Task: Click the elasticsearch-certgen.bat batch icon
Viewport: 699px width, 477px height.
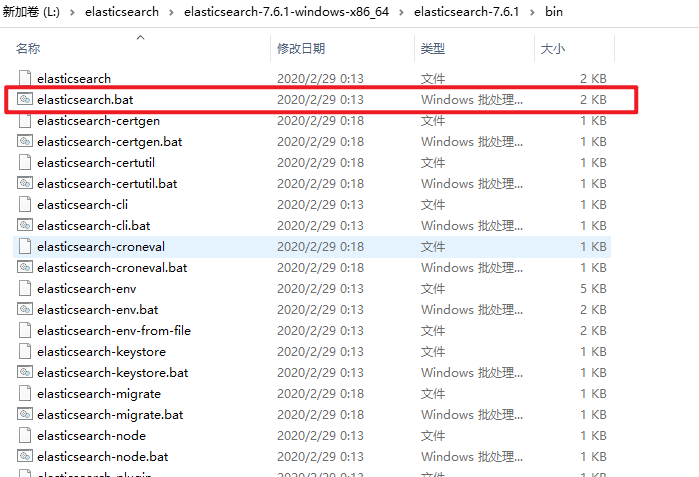Action: click(25, 141)
